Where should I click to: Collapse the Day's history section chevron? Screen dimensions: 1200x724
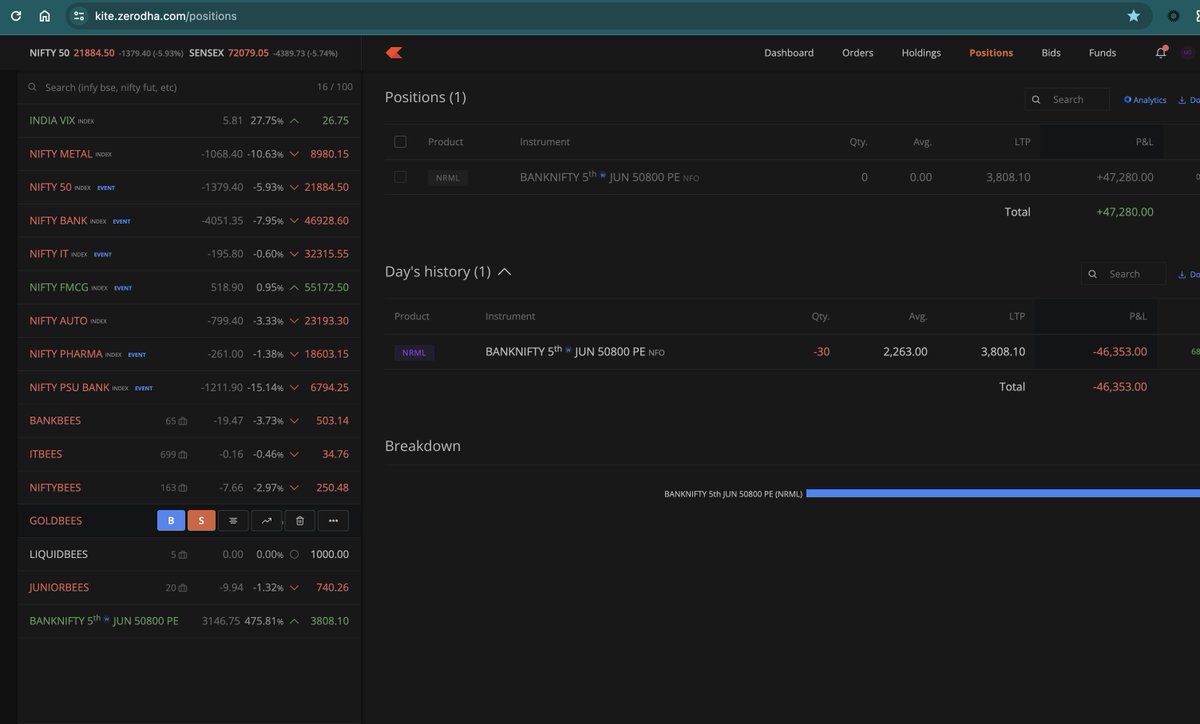point(505,272)
